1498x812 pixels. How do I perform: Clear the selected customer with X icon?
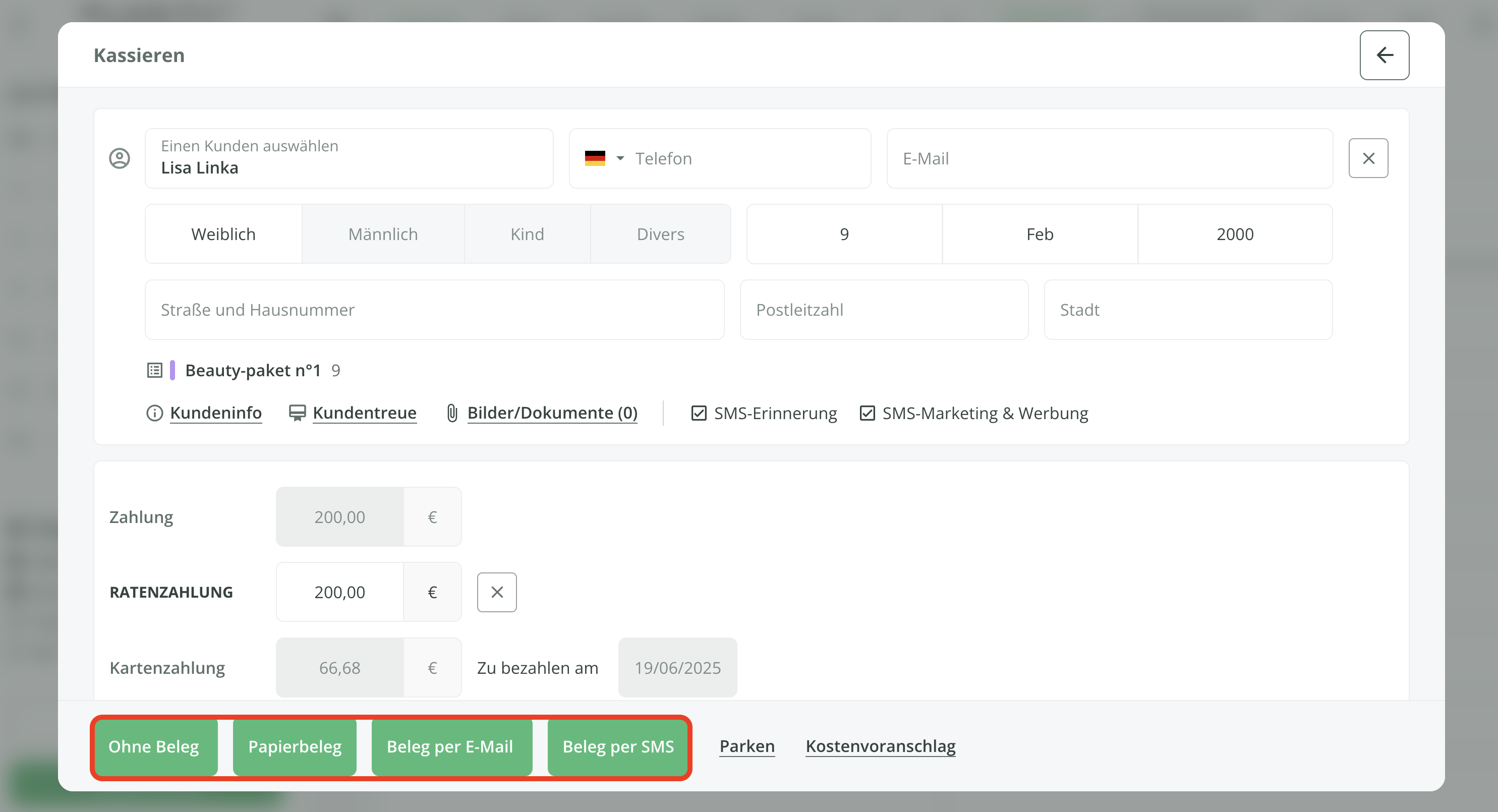(1368, 158)
